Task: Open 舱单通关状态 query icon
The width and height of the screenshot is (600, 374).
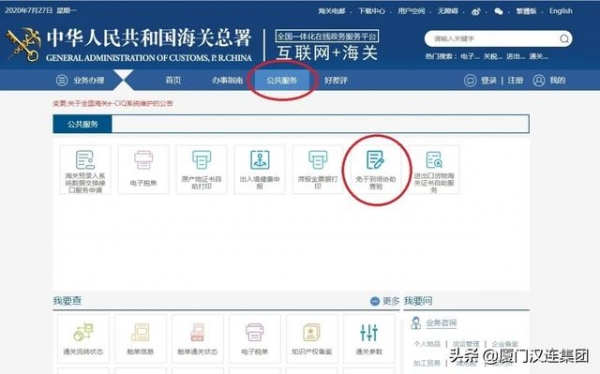Action: pyautogui.click(x=197, y=332)
